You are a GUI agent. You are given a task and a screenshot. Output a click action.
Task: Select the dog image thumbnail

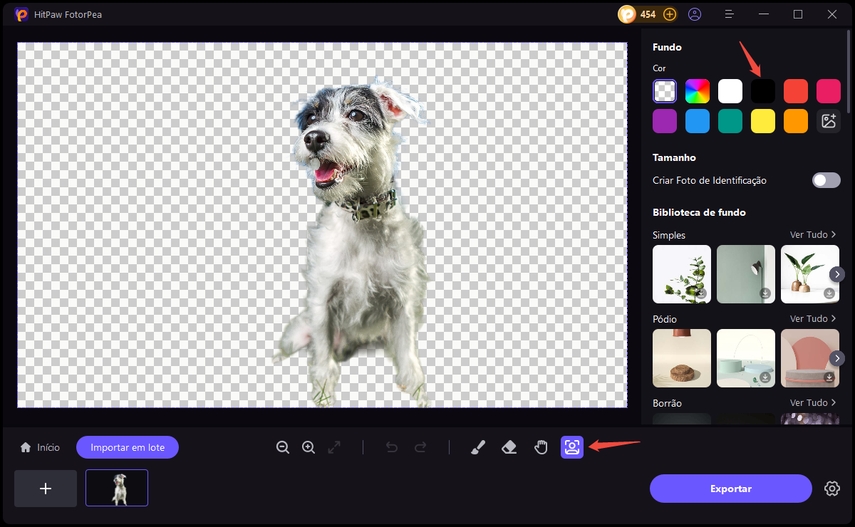click(117, 488)
